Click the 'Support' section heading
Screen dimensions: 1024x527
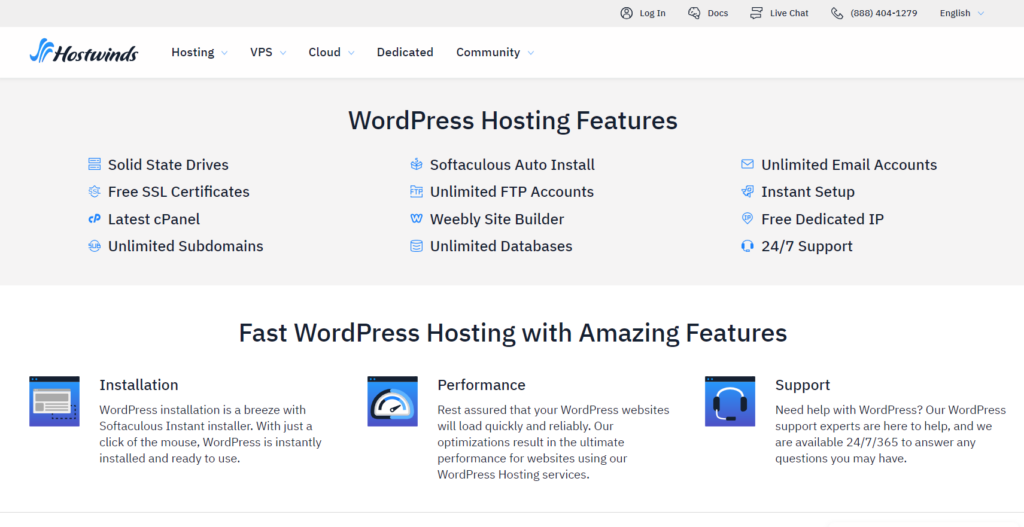point(803,385)
